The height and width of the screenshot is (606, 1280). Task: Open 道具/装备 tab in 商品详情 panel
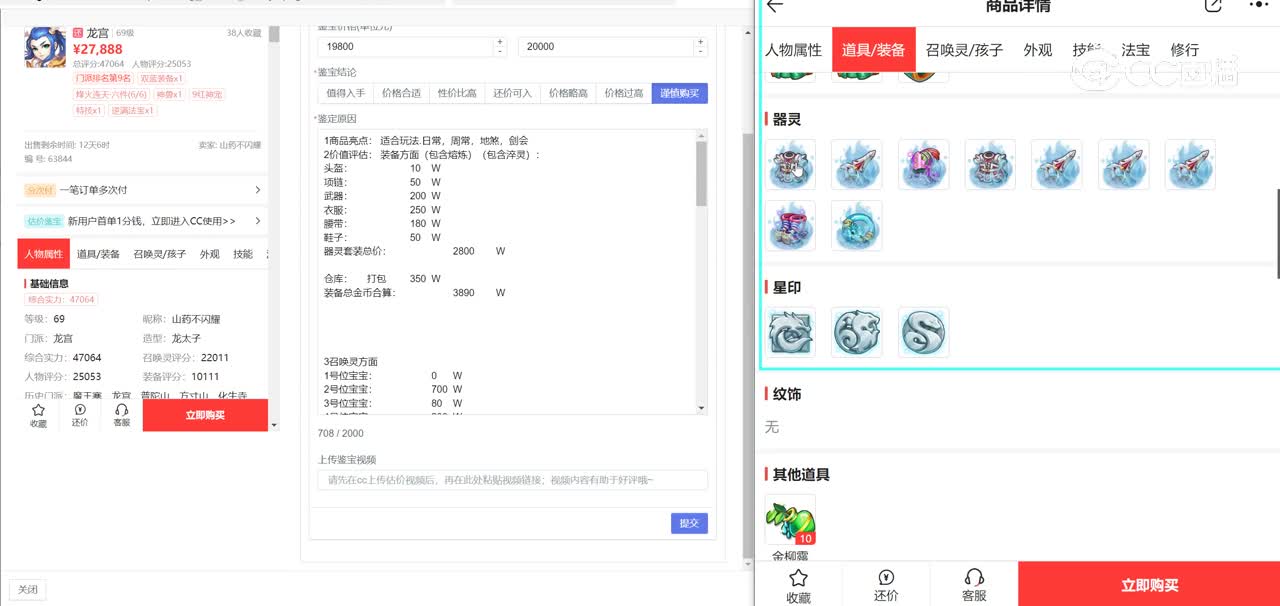click(x=873, y=50)
